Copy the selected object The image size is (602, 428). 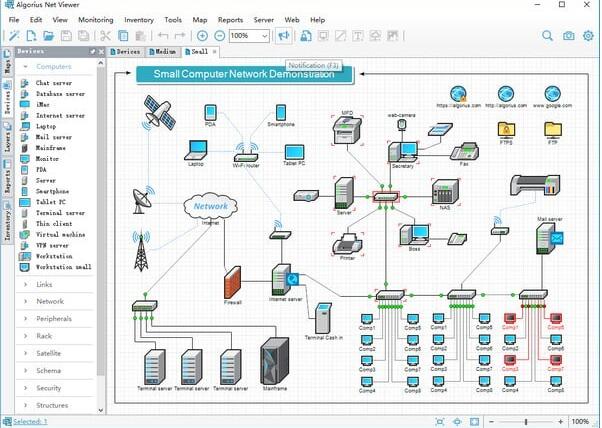[x=123, y=36]
